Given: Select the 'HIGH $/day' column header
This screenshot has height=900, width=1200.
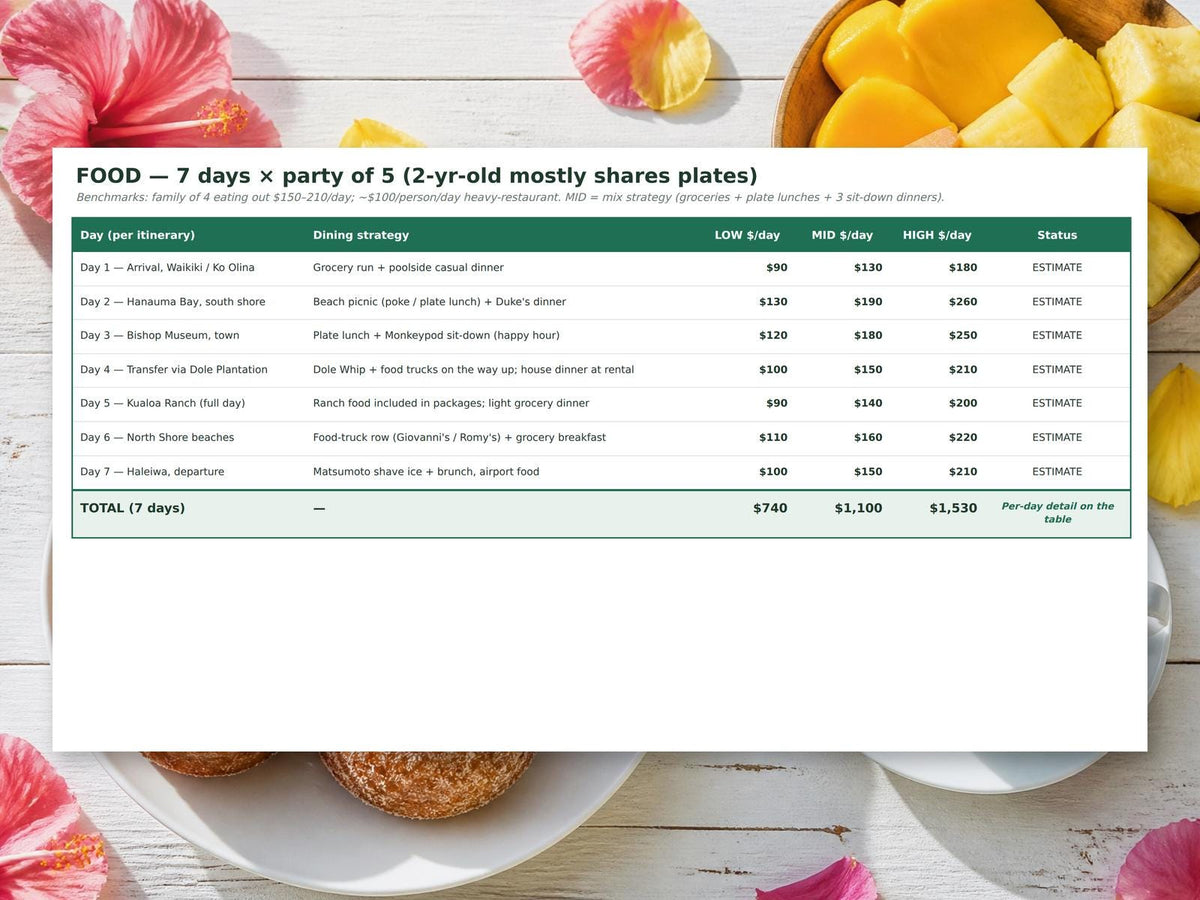Looking at the screenshot, I should coord(937,235).
